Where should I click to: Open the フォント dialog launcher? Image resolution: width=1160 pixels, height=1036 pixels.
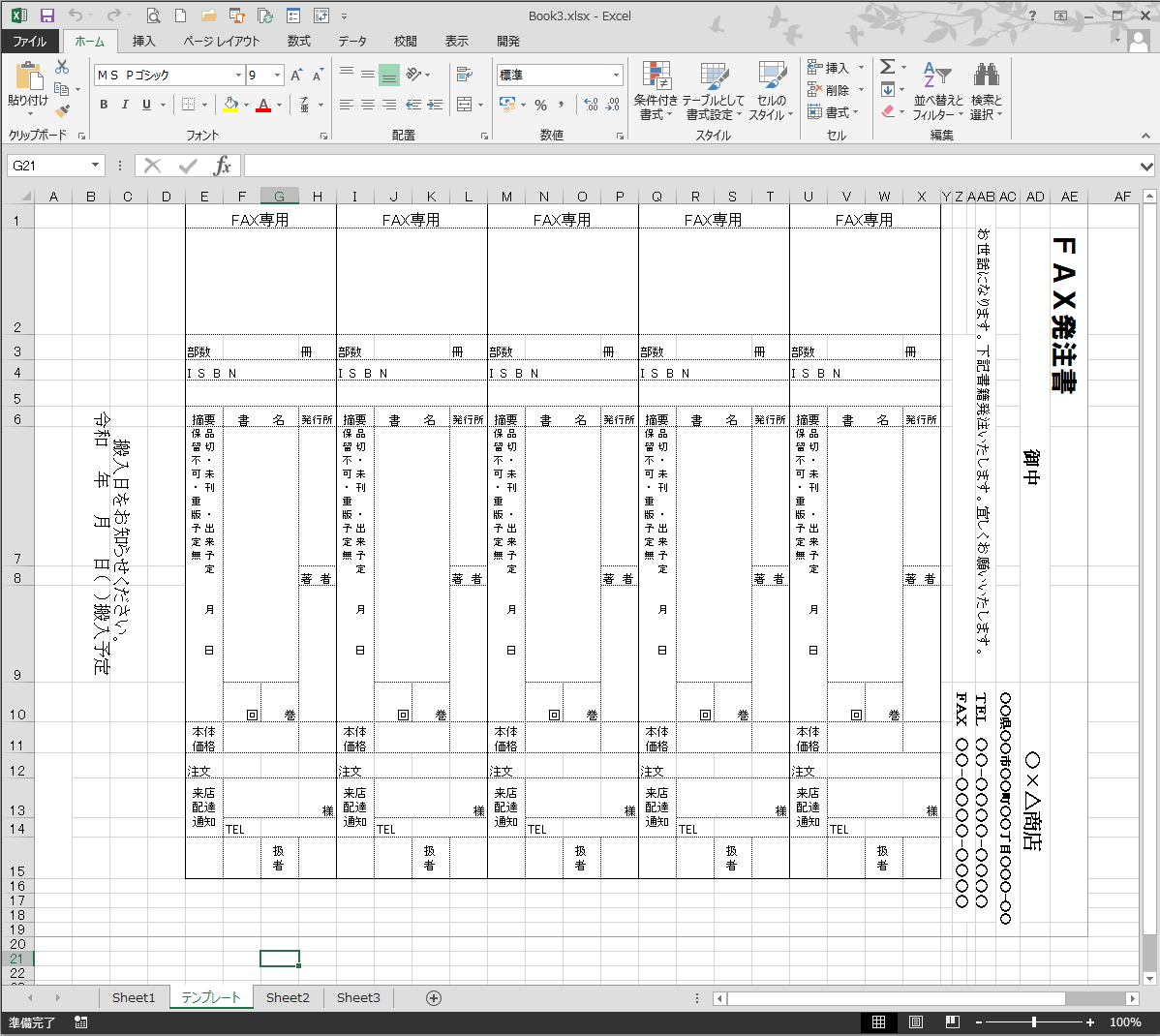[x=323, y=137]
